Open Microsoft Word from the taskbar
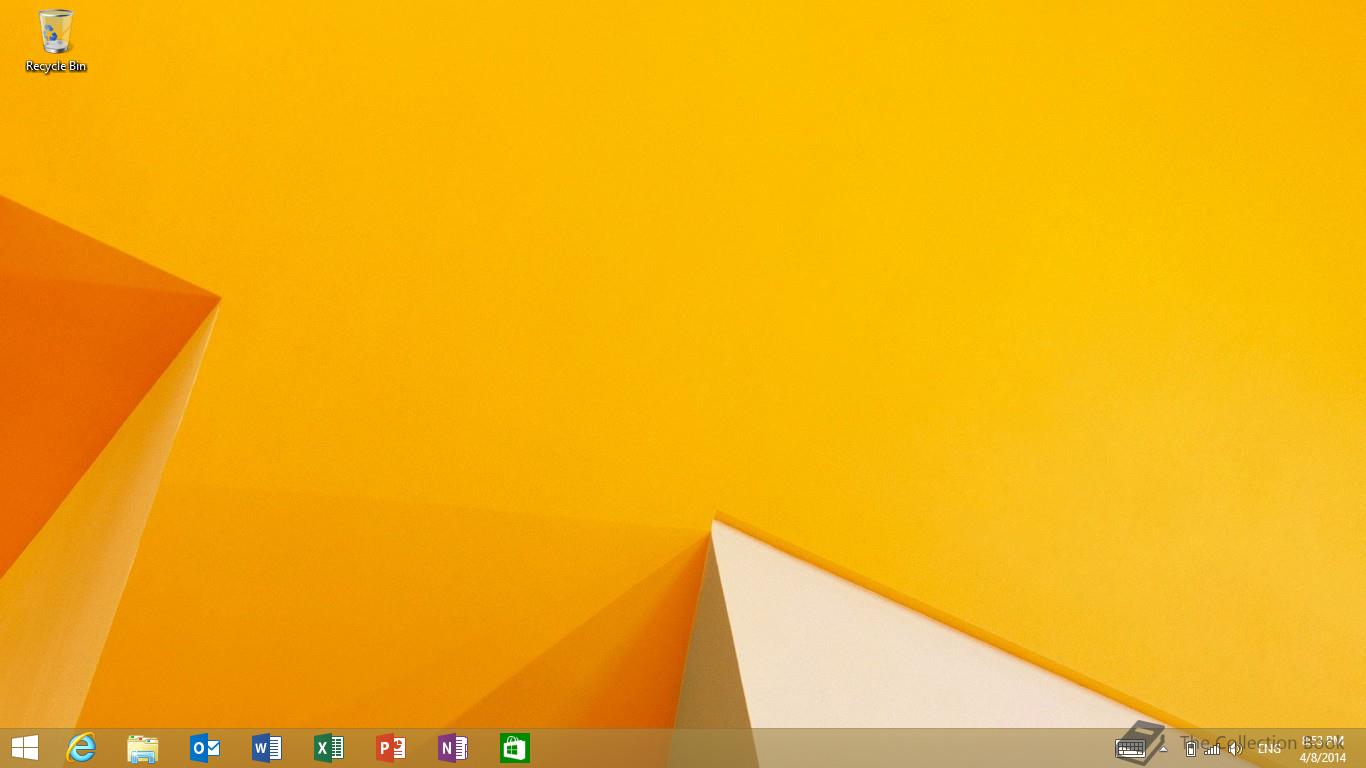 267,748
